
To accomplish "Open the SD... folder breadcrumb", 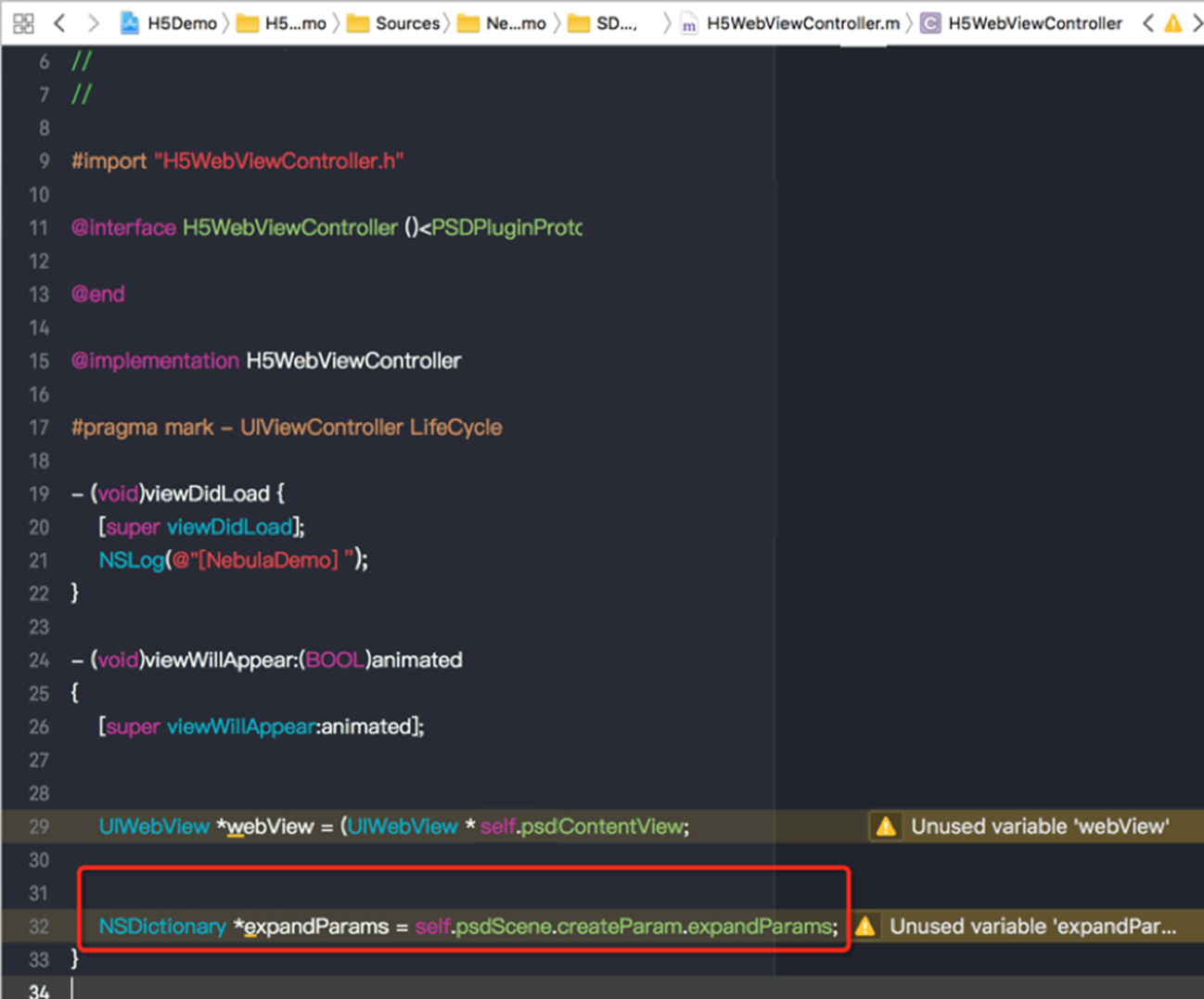I will click(x=615, y=23).
